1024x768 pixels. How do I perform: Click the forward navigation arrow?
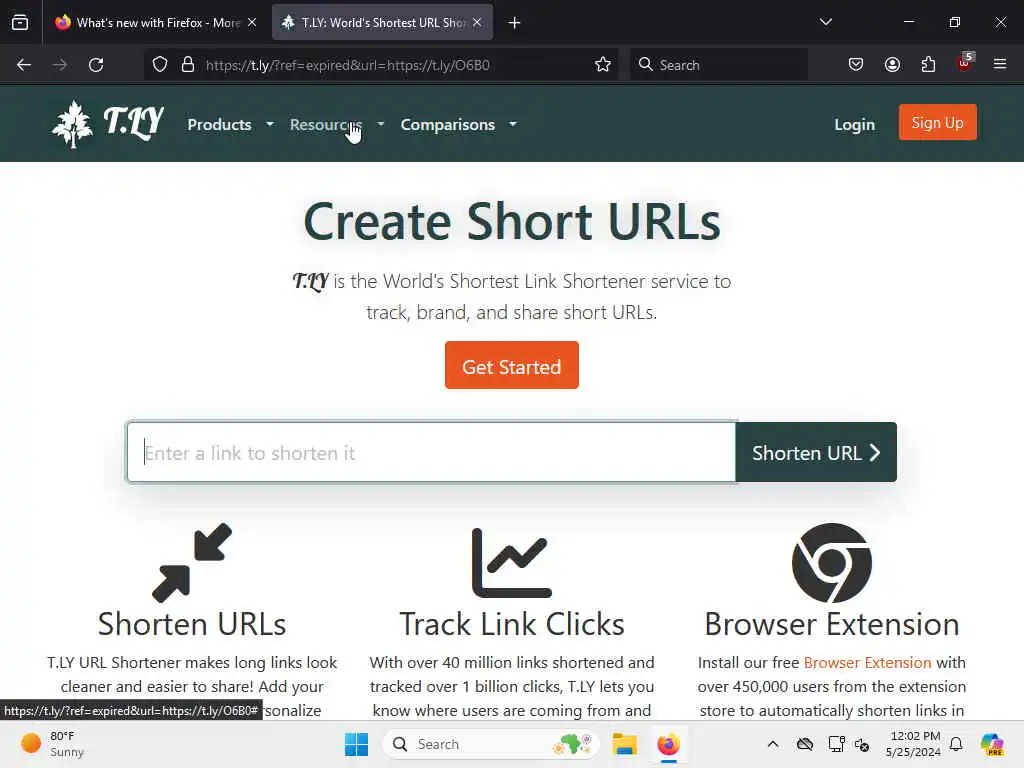(60, 65)
